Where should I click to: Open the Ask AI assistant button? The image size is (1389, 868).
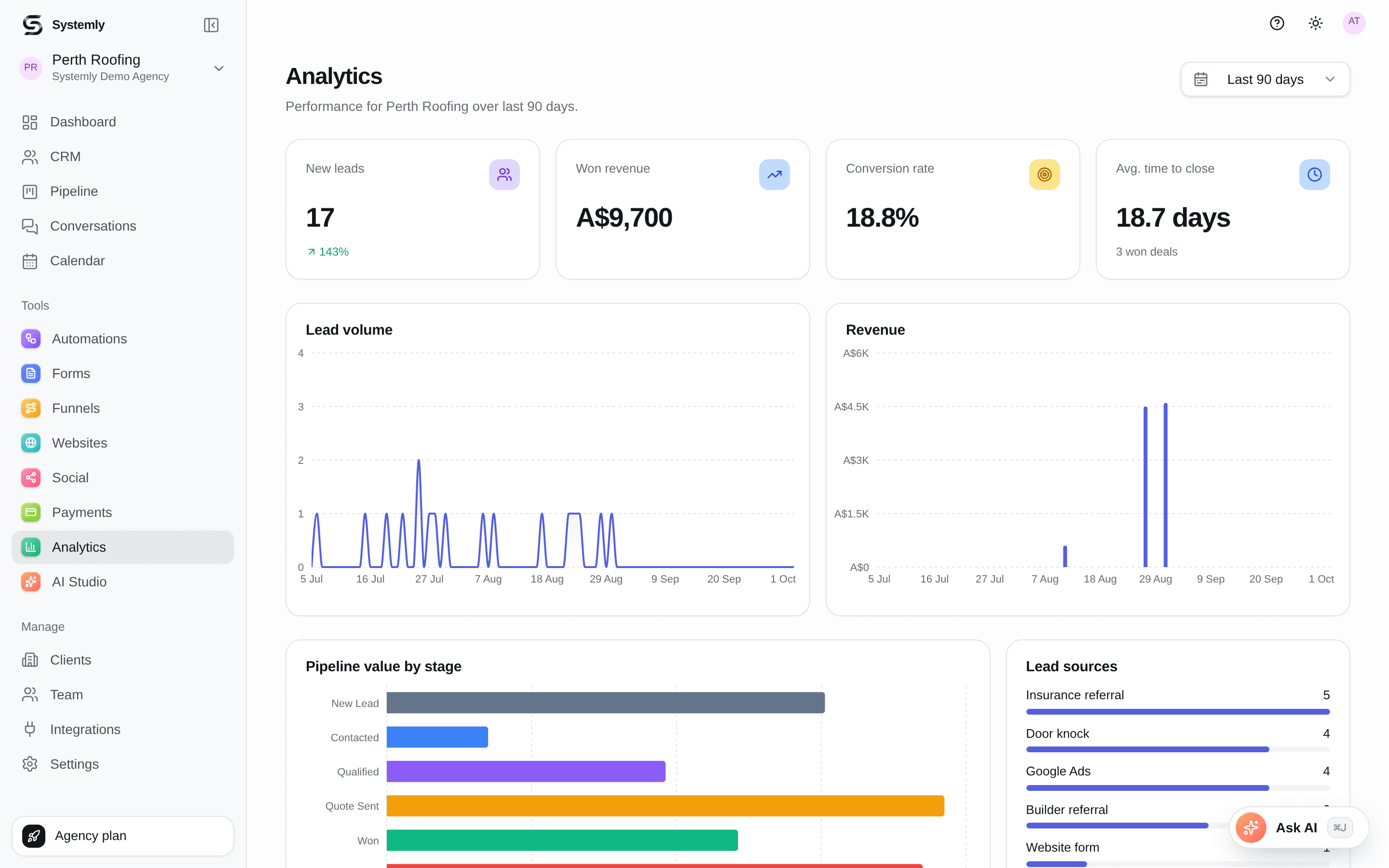1298,827
